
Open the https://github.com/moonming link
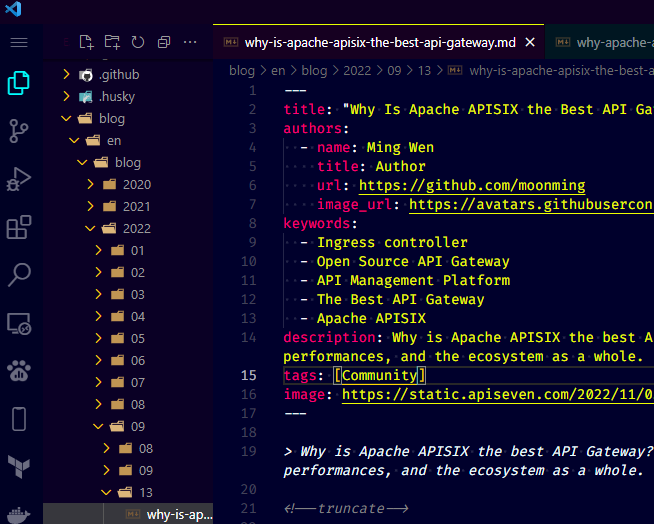(x=472, y=185)
